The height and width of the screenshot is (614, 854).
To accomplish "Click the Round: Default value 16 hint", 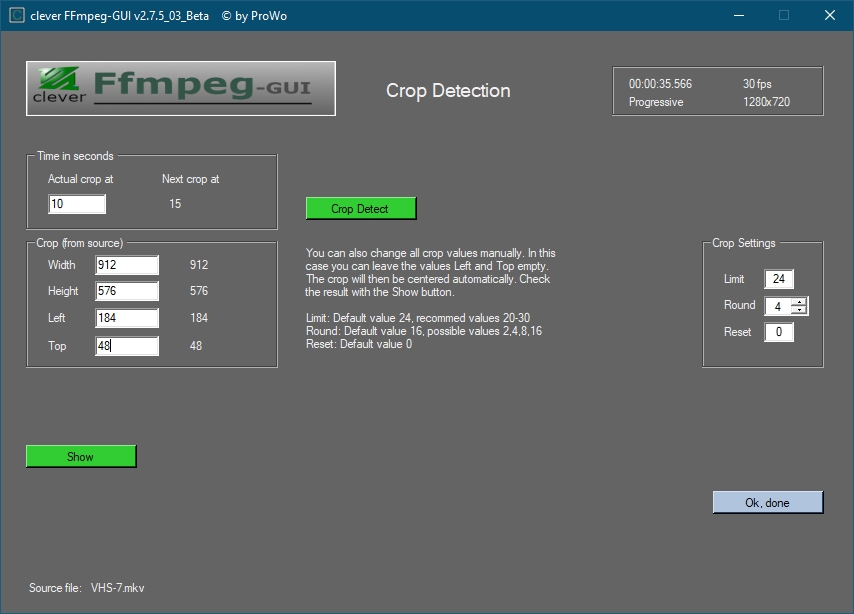I will tap(424, 331).
